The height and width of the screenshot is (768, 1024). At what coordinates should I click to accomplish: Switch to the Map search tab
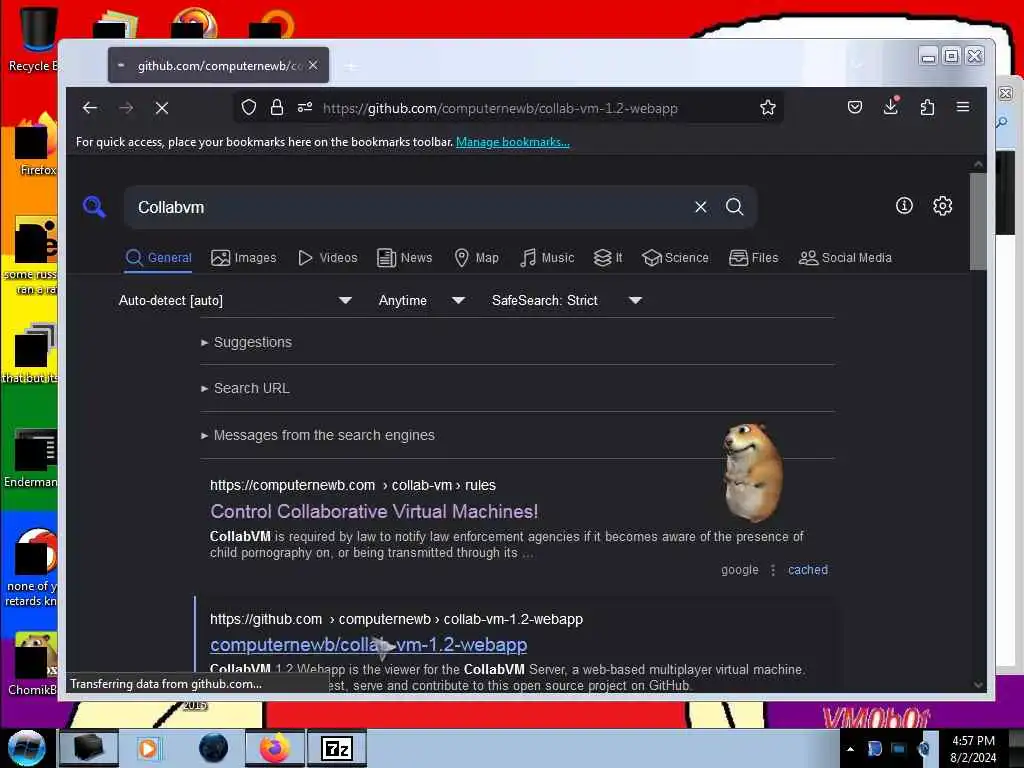477,258
